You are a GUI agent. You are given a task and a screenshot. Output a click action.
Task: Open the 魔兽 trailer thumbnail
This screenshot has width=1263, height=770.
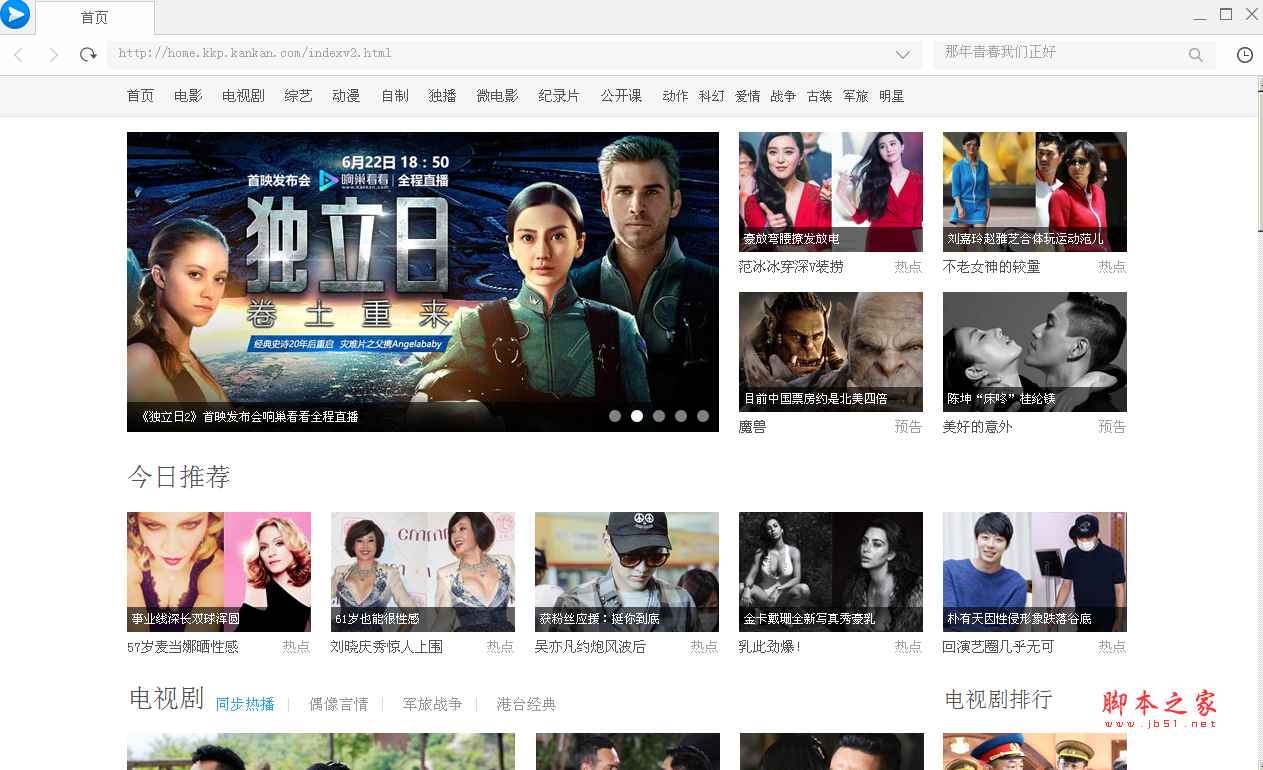click(831, 352)
